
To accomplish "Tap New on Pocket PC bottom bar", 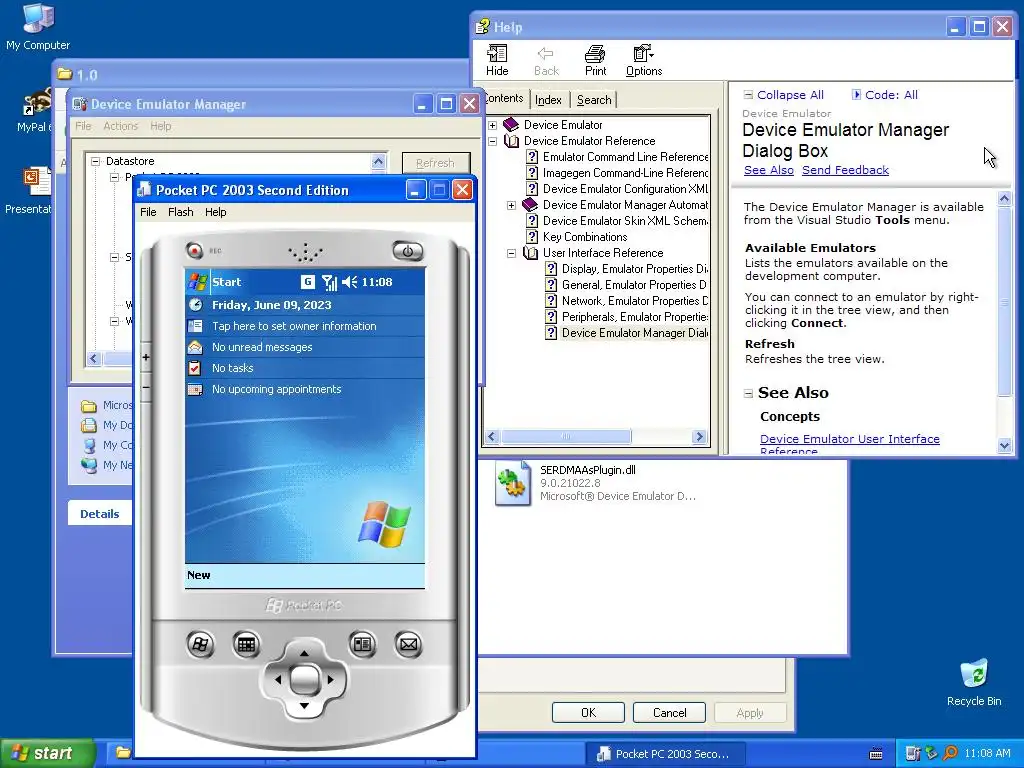I will [x=199, y=575].
